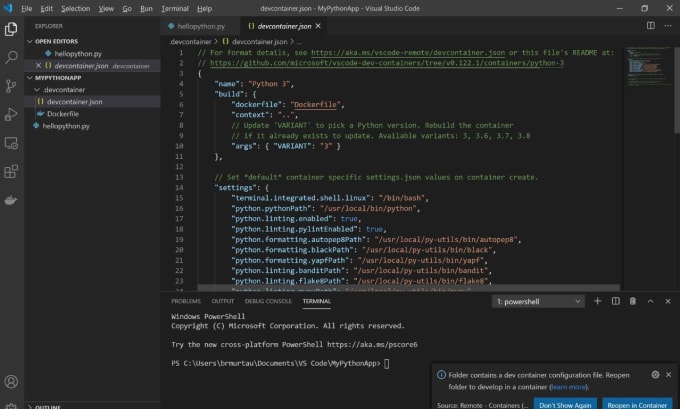Viewport: 680px width, 409px height.
Task: Click the editor horizontal scrollbar
Action: click(409, 288)
